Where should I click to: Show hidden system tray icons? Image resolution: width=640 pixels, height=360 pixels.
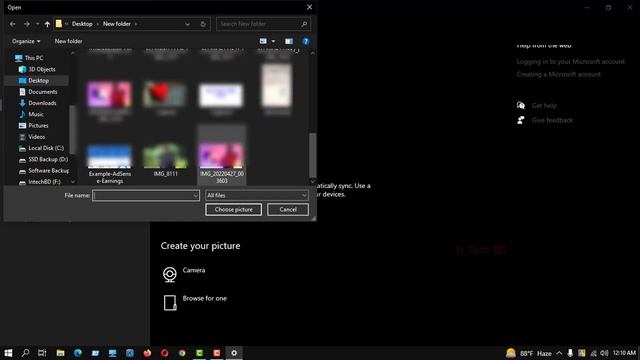[x=559, y=353]
